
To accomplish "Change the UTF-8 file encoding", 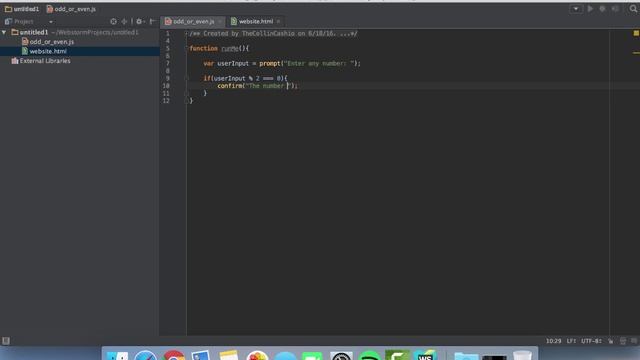I will coord(591,341).
